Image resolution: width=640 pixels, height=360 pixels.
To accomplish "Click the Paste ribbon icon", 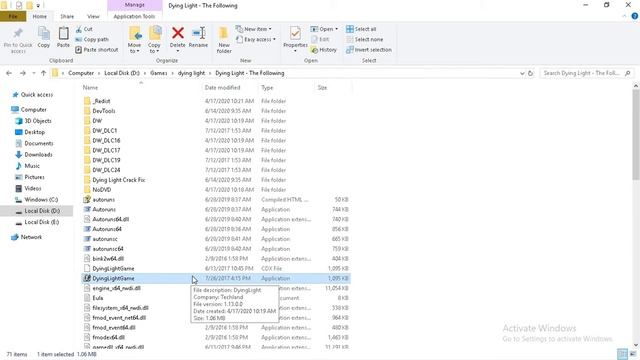I will tap(63, 33).
